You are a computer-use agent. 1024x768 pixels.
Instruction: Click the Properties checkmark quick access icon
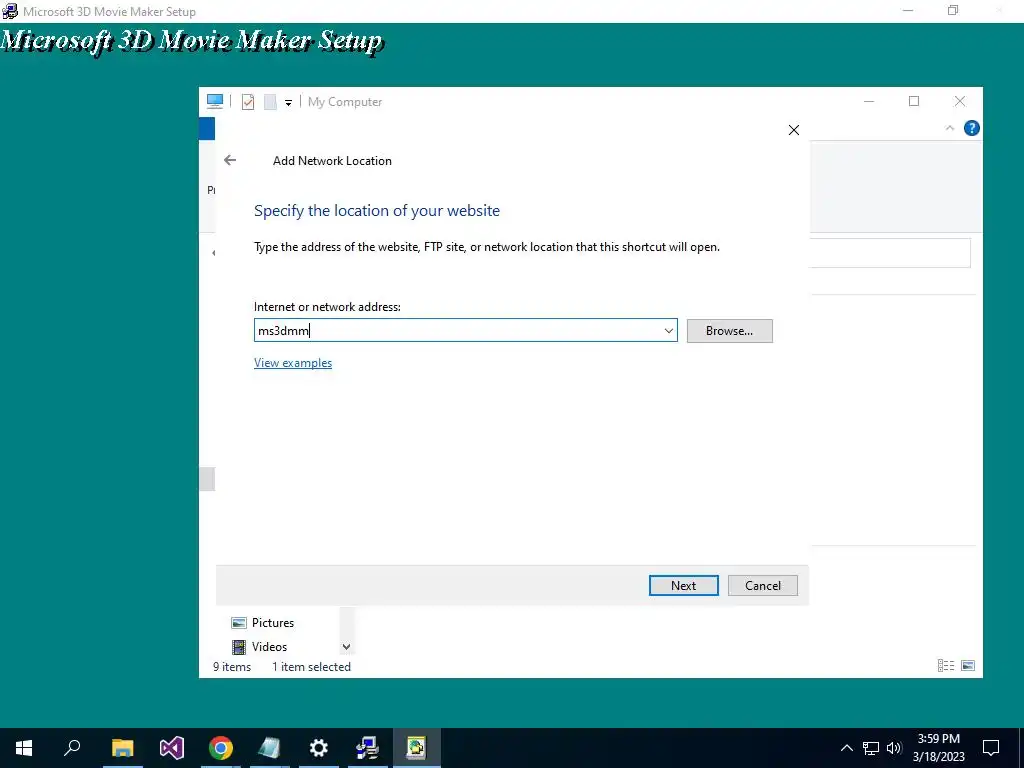248,102
